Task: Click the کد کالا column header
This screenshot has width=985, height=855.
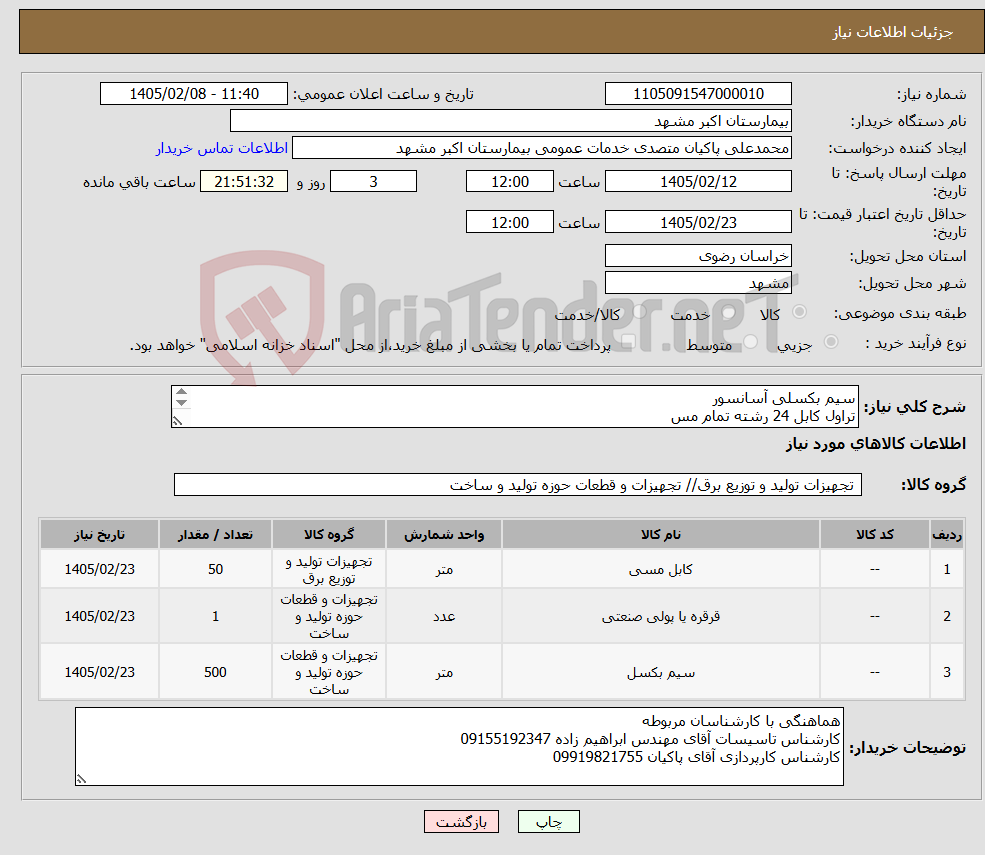Action: 875,535
